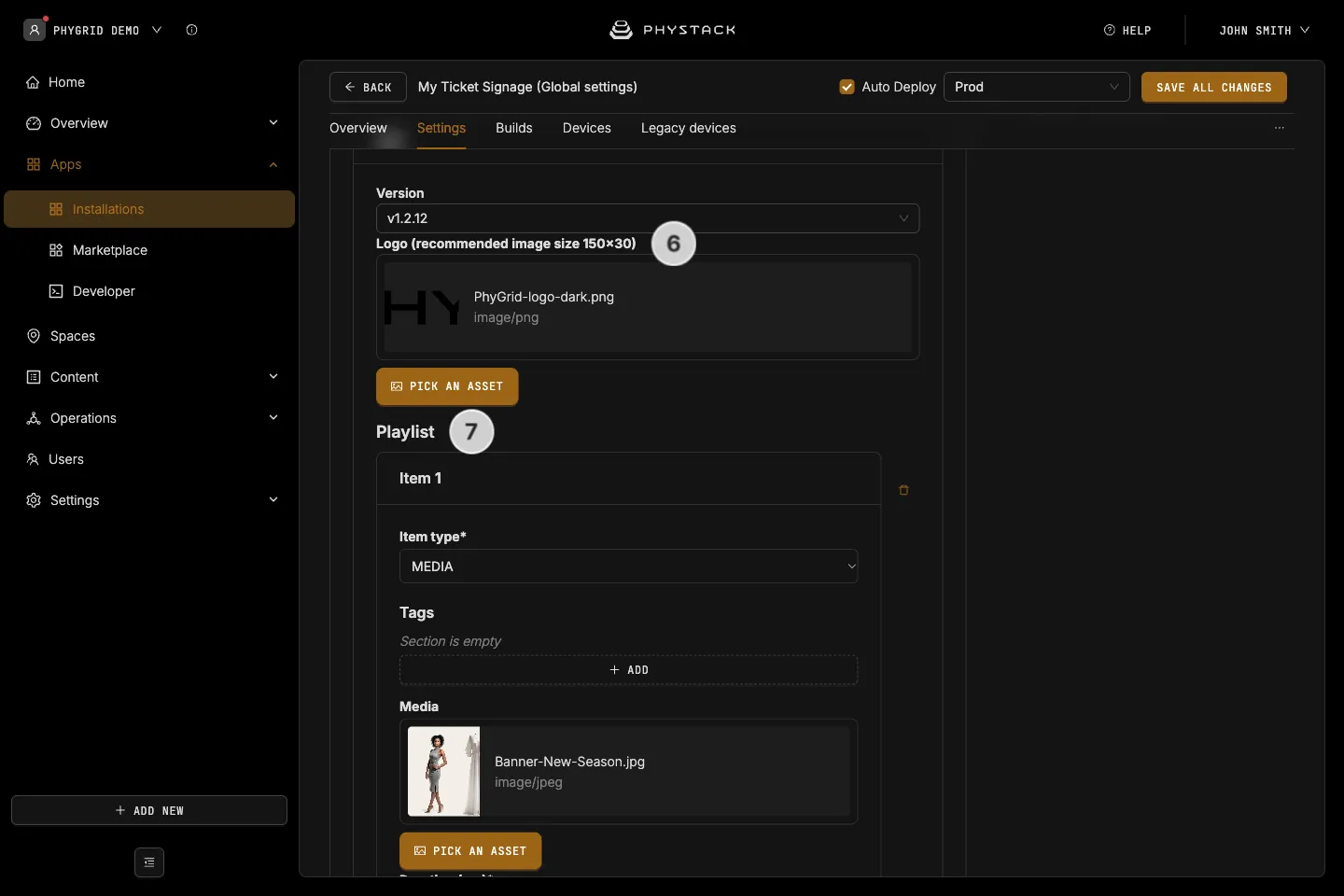Click Save All Changes button
This screenshot has width=1344, height=896.
point(1214,87)
